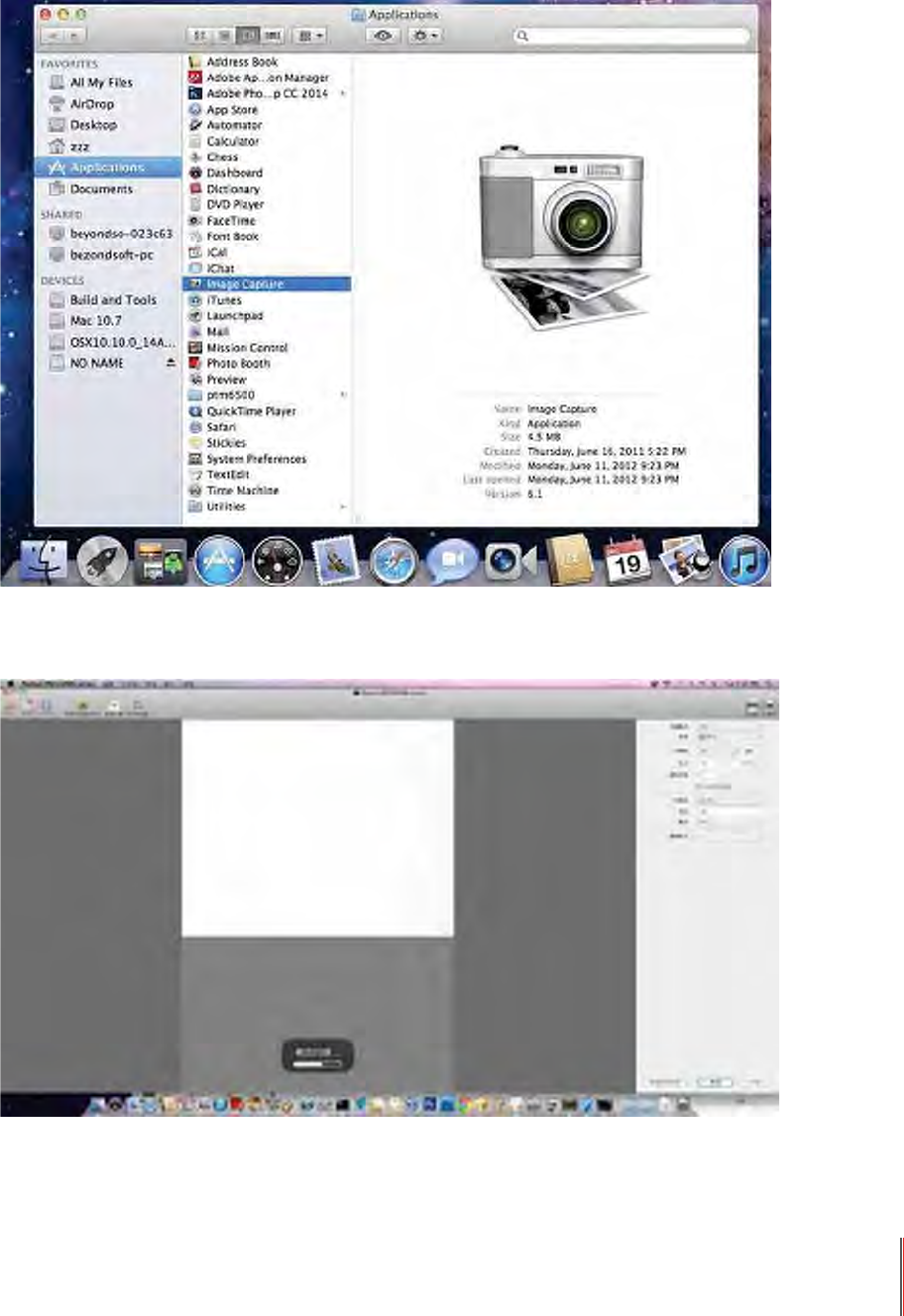The width and height of the screenshot is (904, 1316).
Task: Open FaceTime camera icon in Dock
Action: click(510, 562)
